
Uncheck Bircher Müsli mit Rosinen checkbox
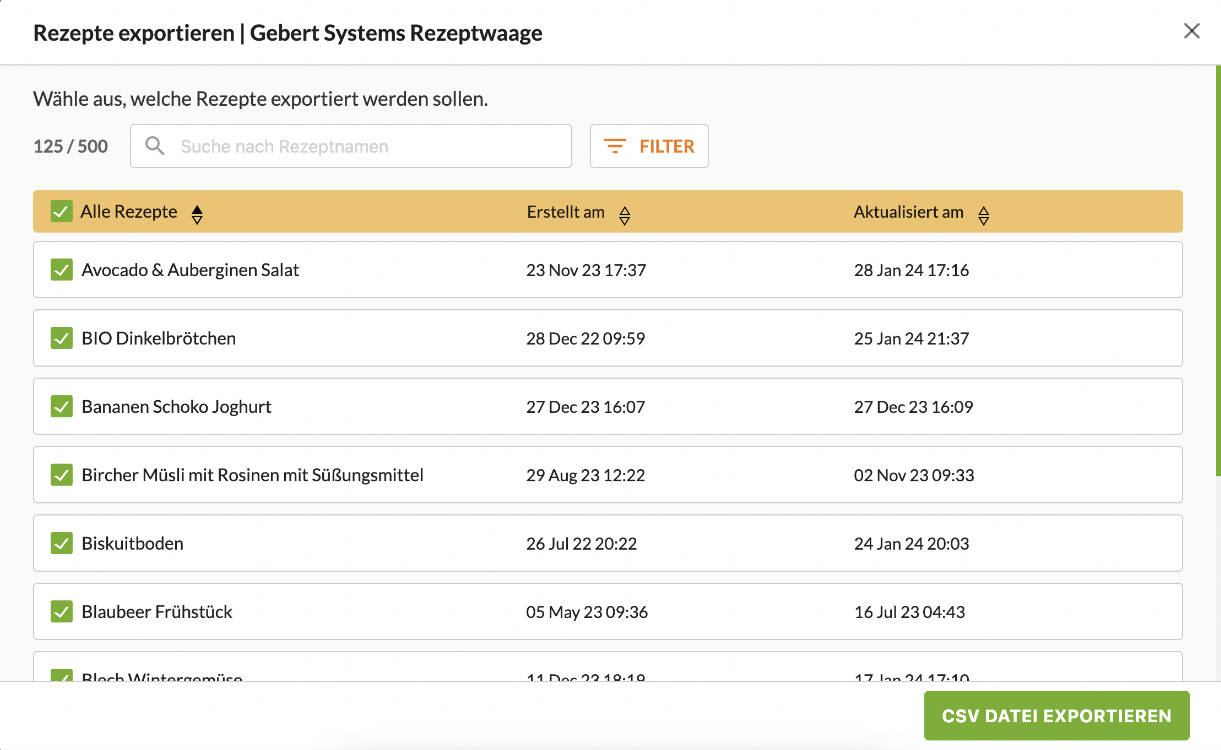tap(62, 475)
